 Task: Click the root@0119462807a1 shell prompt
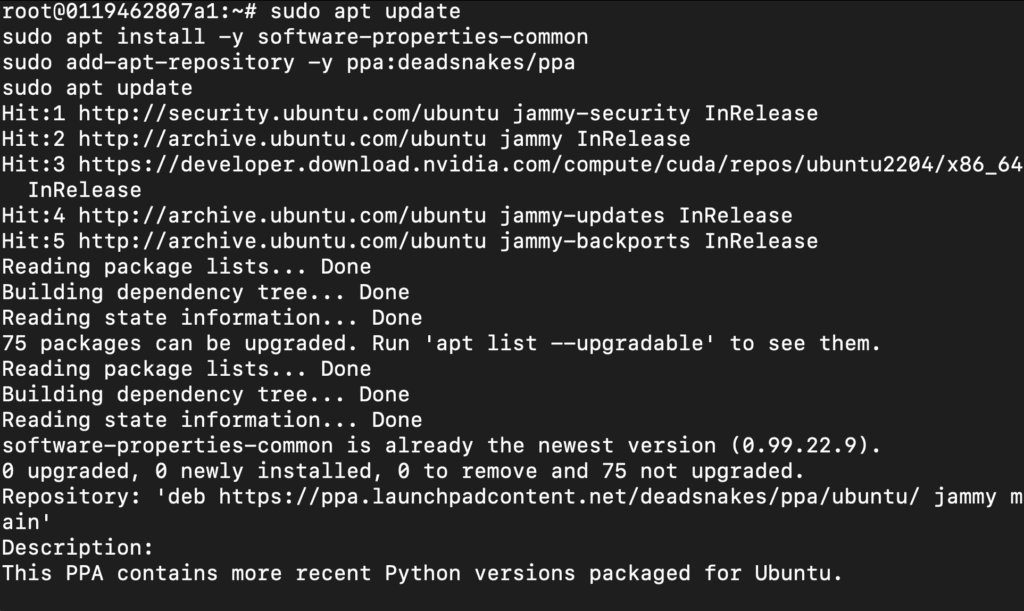coord(129,11)
